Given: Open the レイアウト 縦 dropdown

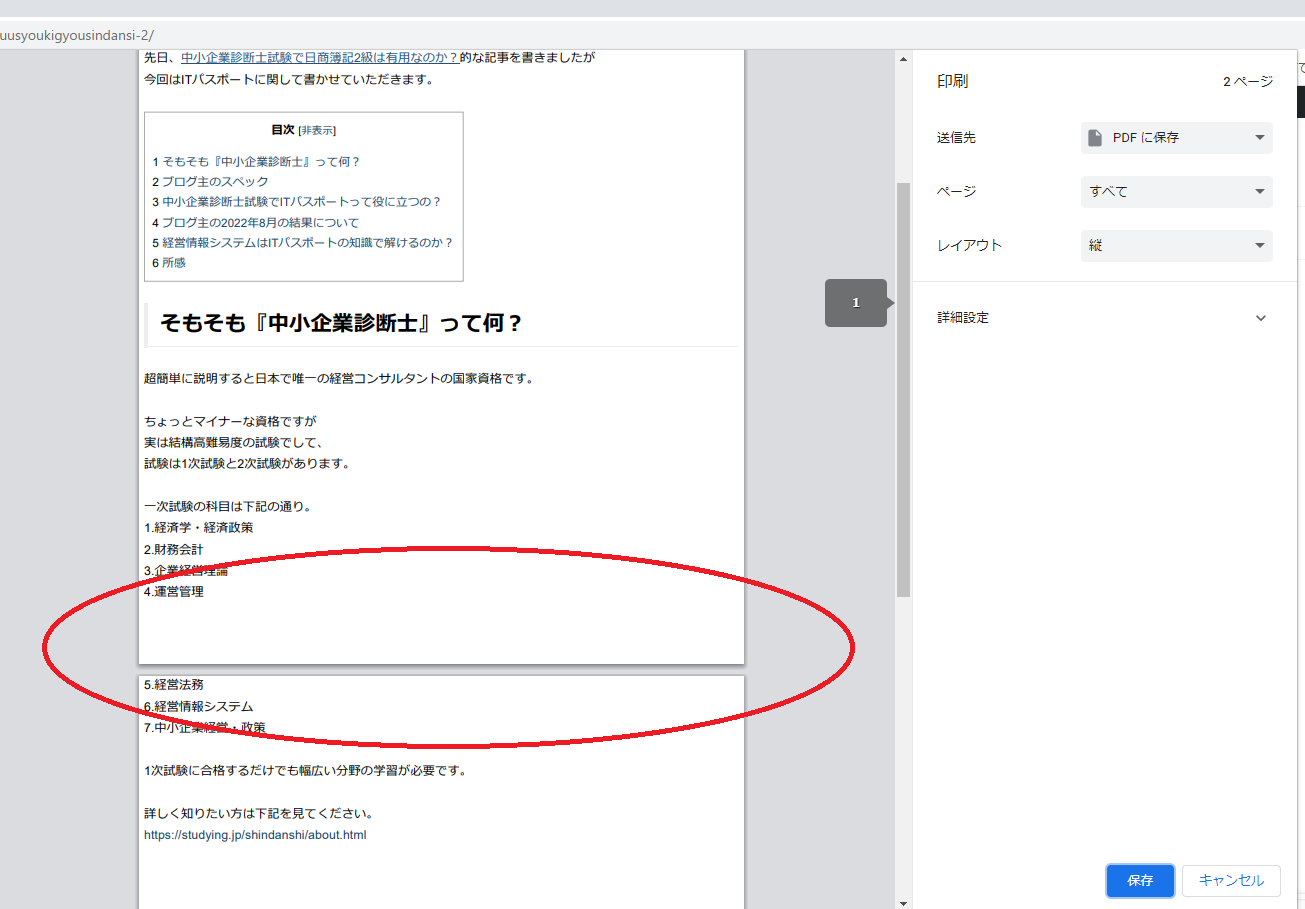Looking at the screenshot, I should click(1177, 246).
